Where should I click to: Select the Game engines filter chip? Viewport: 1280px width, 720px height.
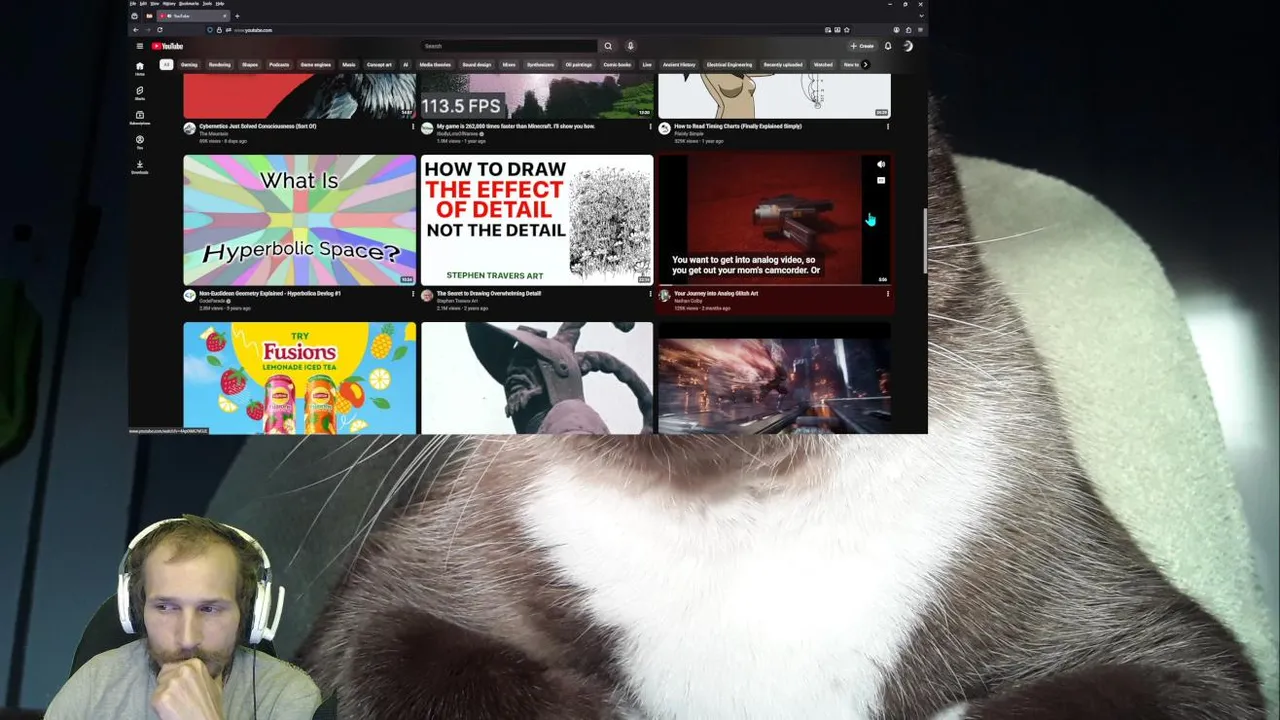[316, 65]
